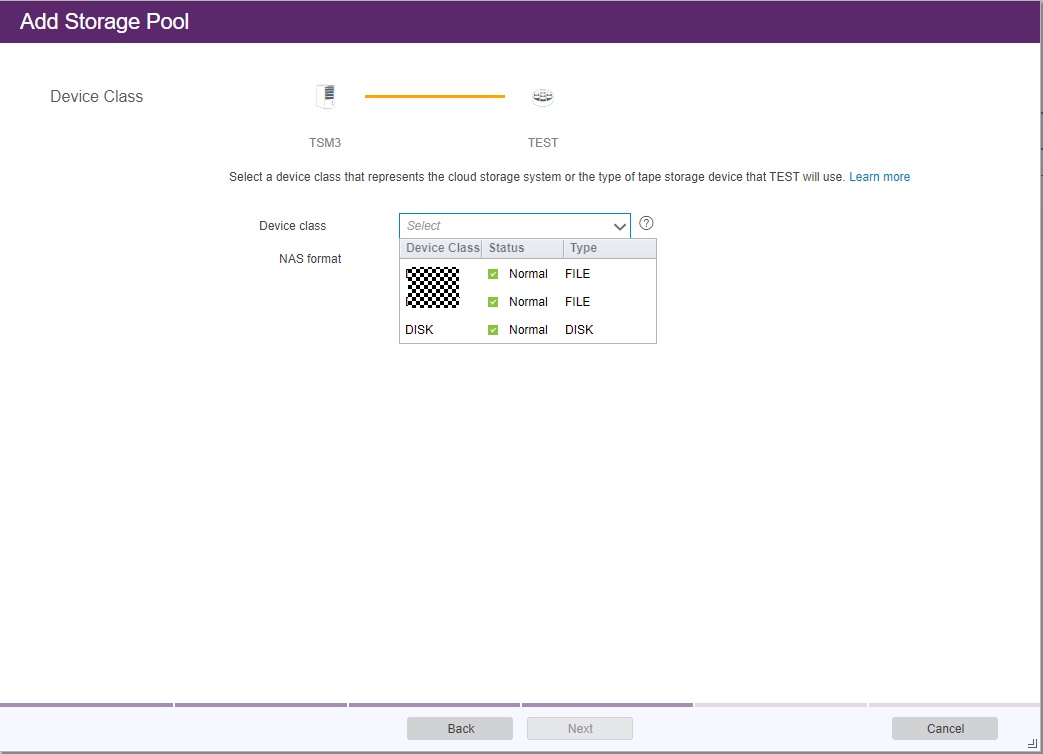Sort by Status column header
1043x754 pixels.
pos(522,248)
